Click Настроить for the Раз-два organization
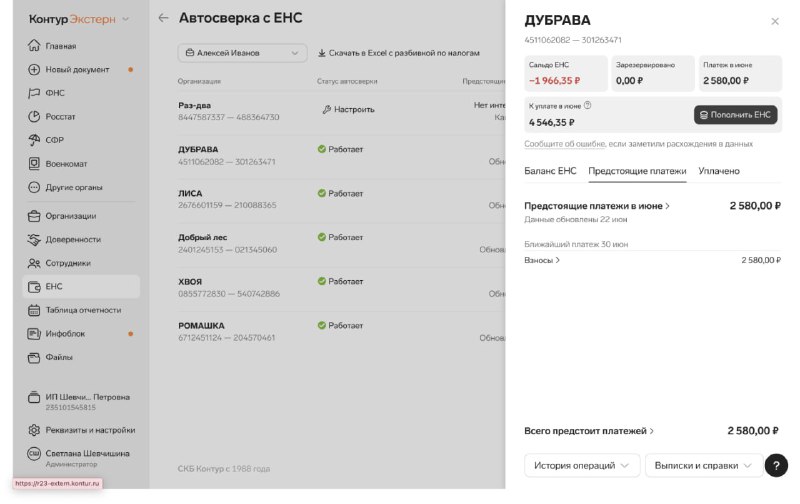 pyautogui.click(x=348, y=109)
